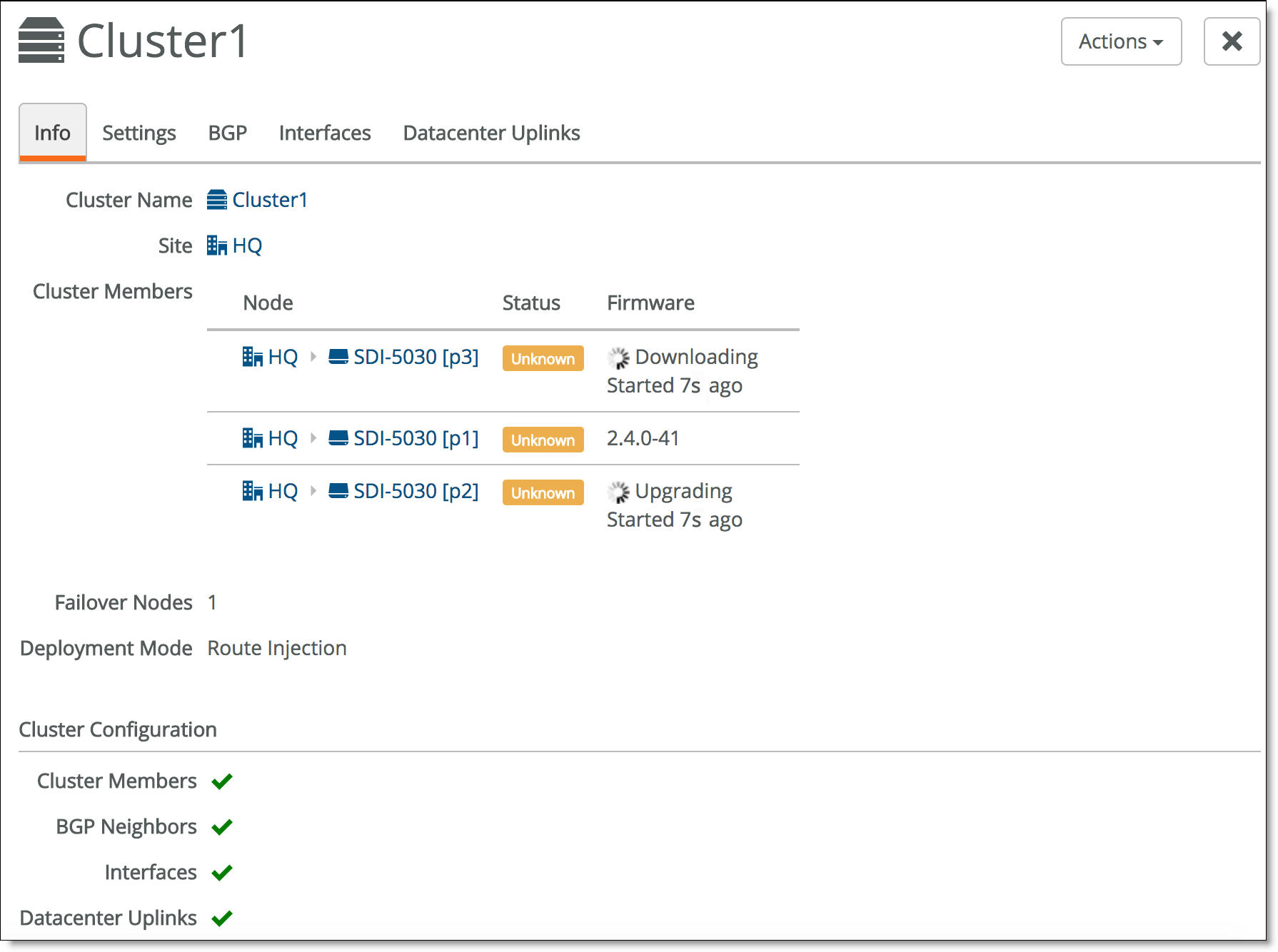
Task: Select the Info tab
Action: (x=53, y=133)
